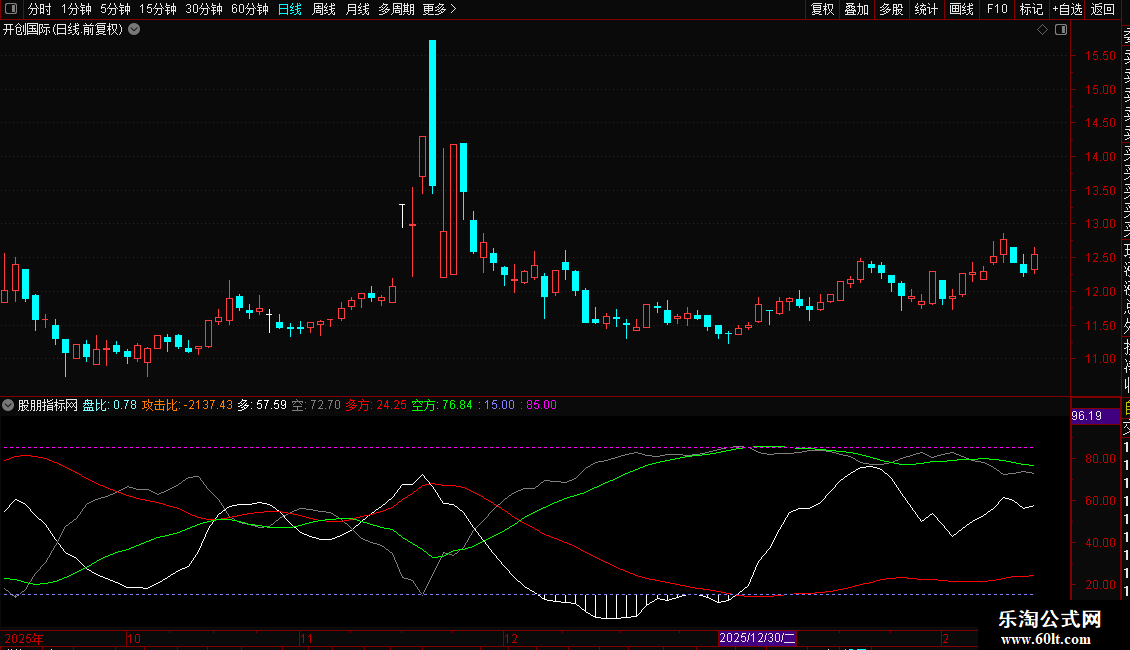This screenshot has height=650, width=1130.
Task: Toggle the right side panel icon
Action: 1061,30
